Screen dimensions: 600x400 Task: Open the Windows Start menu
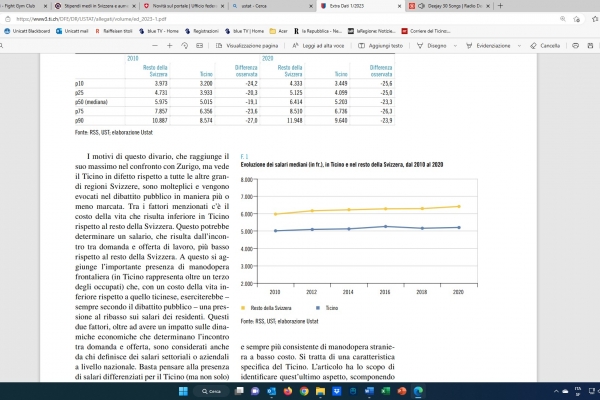pos(183,391)
